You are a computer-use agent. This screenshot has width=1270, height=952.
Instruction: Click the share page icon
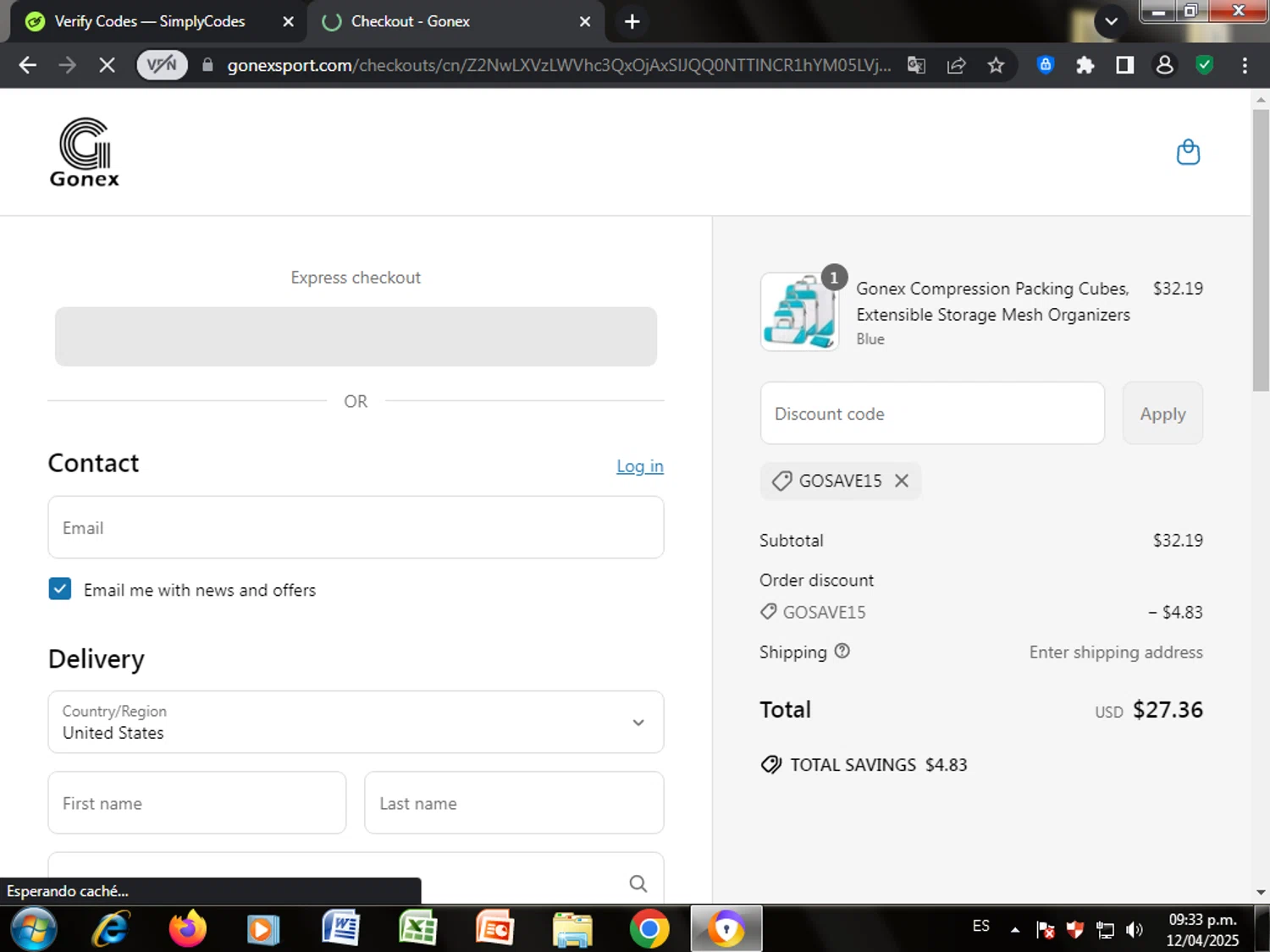tap(956, 65)
